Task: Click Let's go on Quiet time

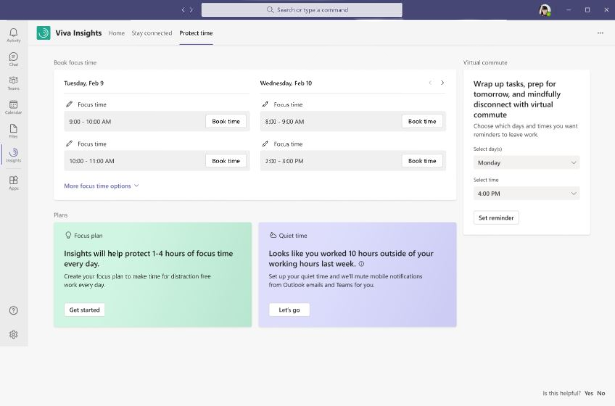Action: tap(289, 310)
